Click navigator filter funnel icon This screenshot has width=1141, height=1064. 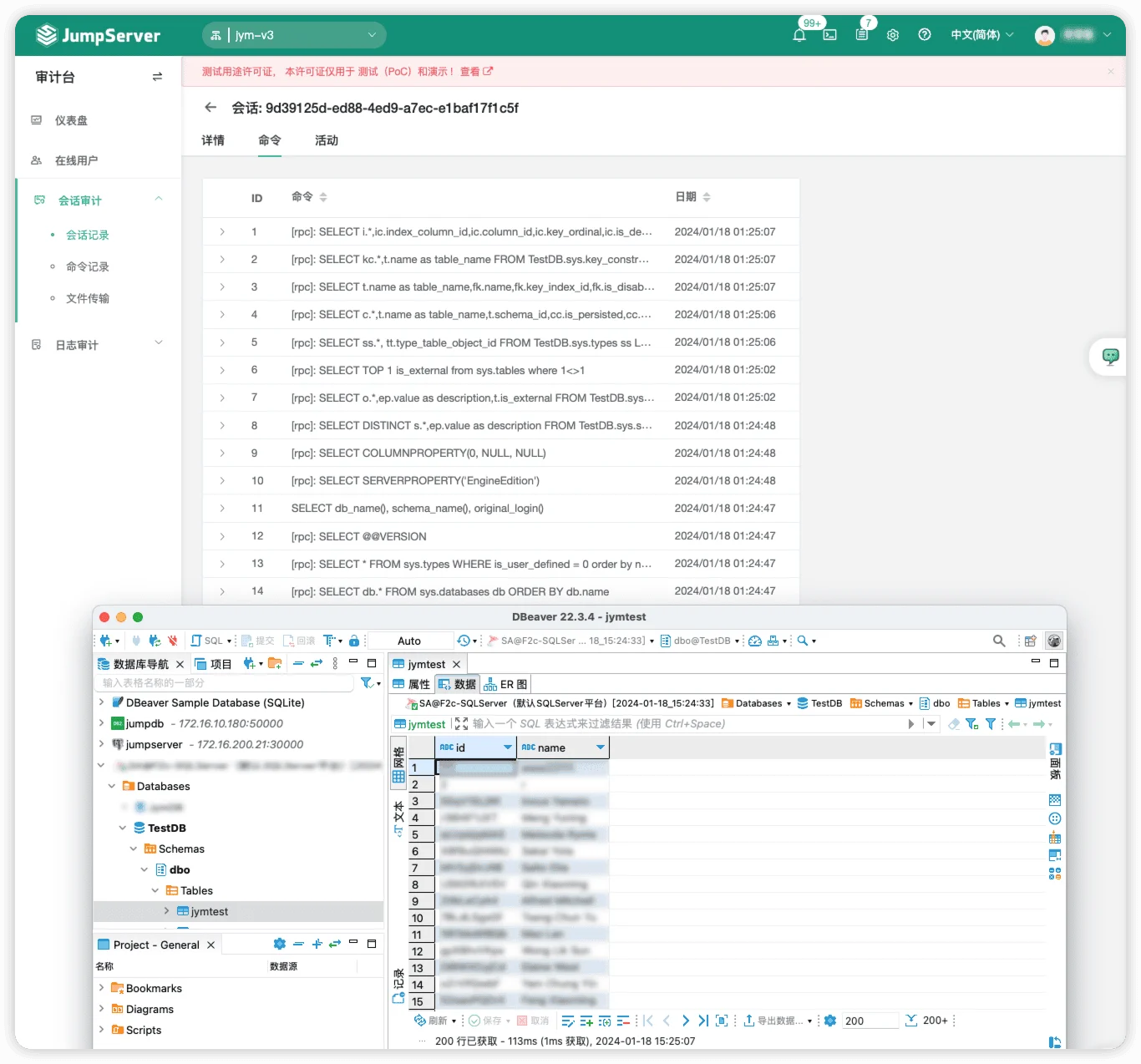coord(367,683)
